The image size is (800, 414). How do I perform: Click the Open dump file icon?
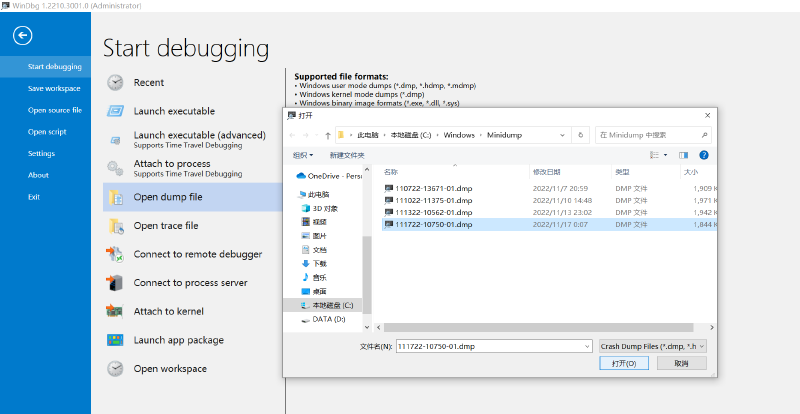(115, 197)
